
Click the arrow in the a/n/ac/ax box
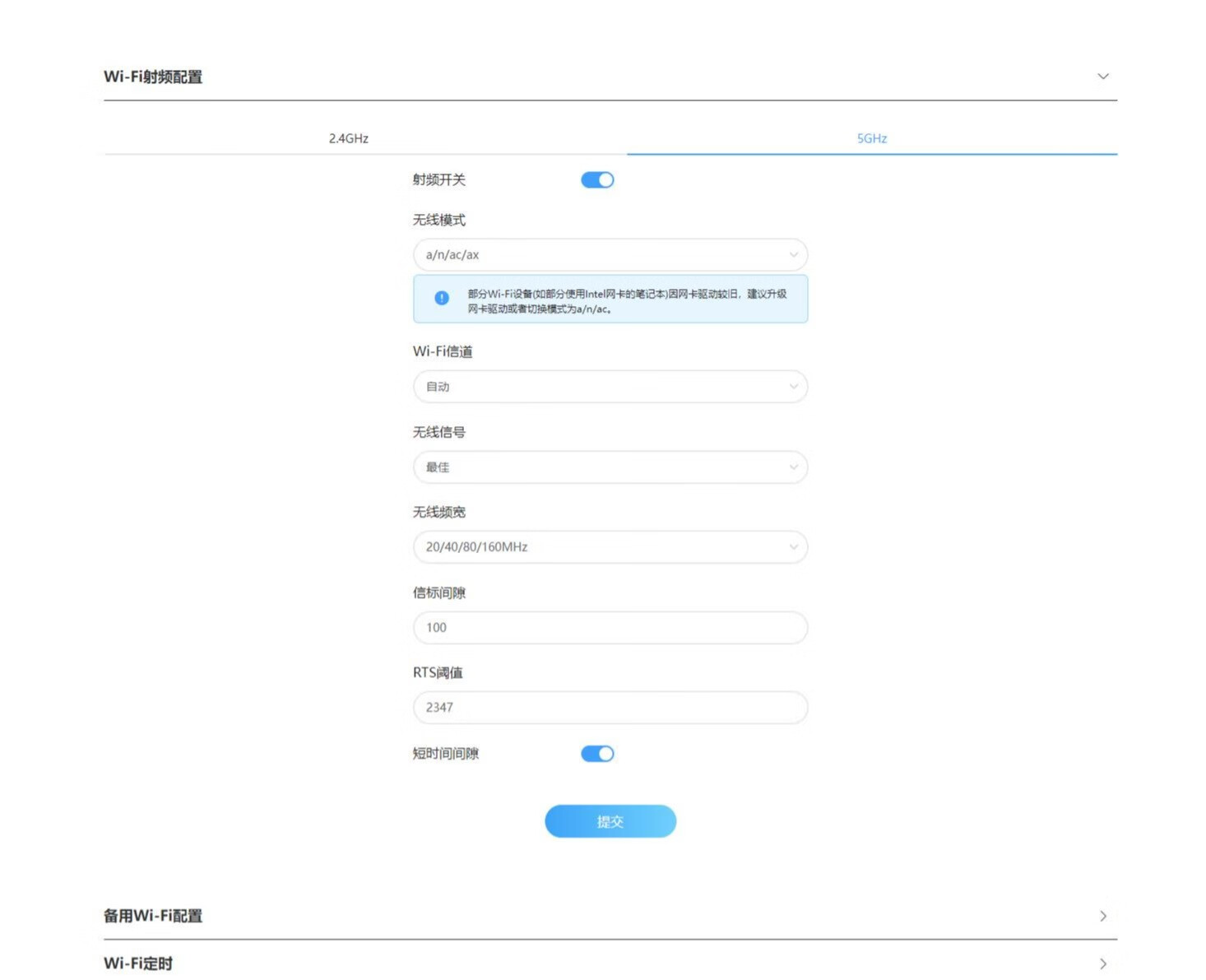click(x=793, y=255)
